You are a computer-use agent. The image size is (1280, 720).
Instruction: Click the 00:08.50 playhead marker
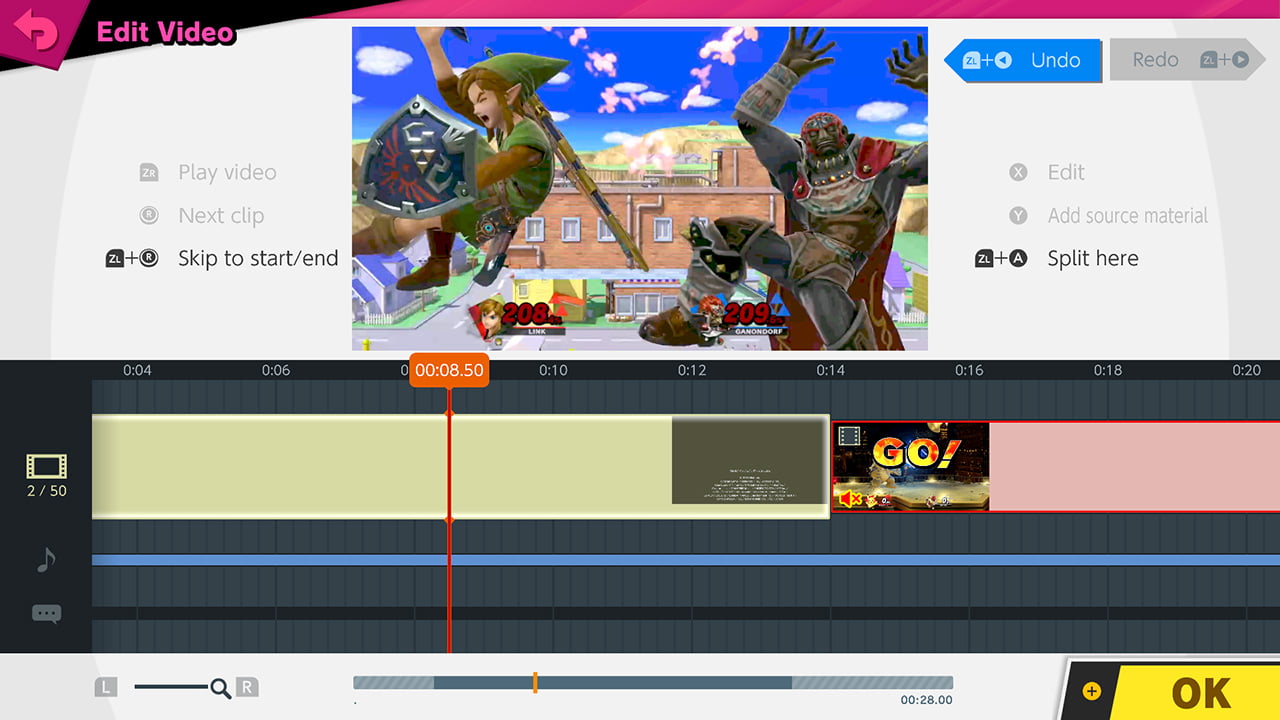(x=449, y=370)
